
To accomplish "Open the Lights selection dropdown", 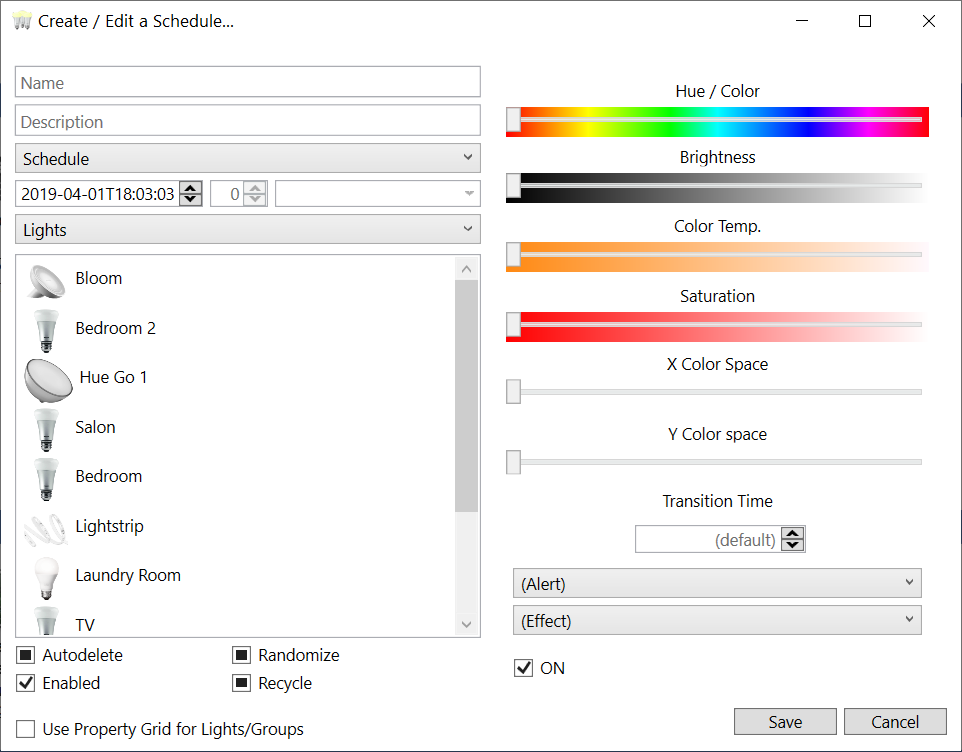I will pos(248,229).
